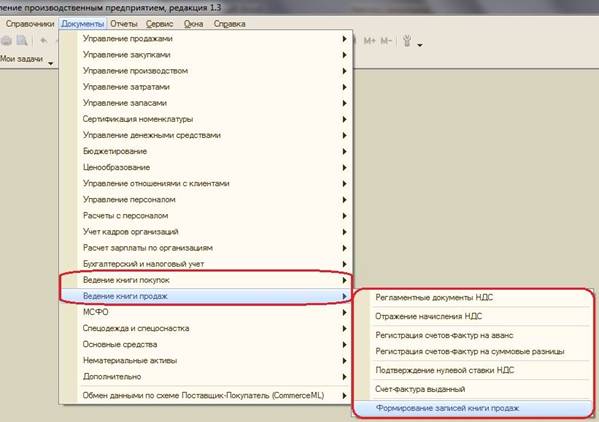
Task: Click the undo arrow icon
Action: (44, 40)
